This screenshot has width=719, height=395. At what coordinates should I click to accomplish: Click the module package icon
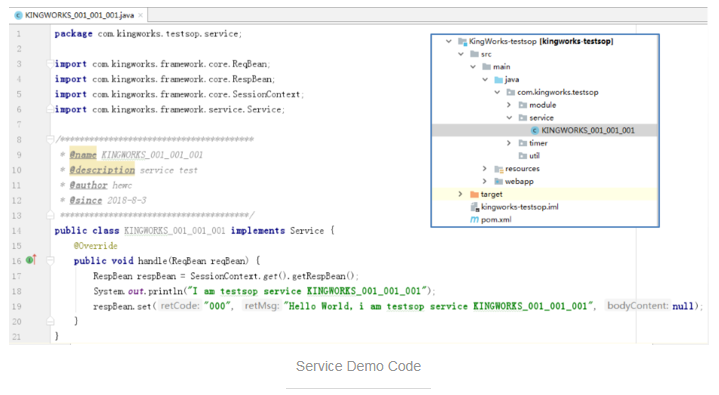click(523, 105)
